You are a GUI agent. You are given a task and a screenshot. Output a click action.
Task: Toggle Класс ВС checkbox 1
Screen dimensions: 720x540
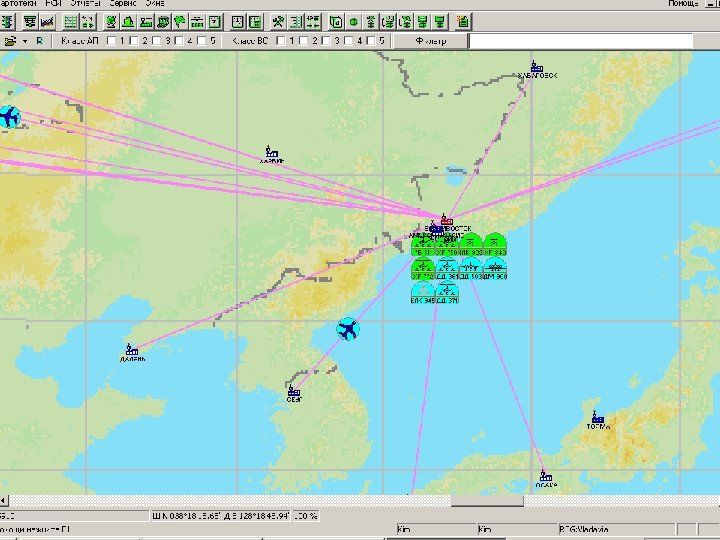[x=281, y=41]
